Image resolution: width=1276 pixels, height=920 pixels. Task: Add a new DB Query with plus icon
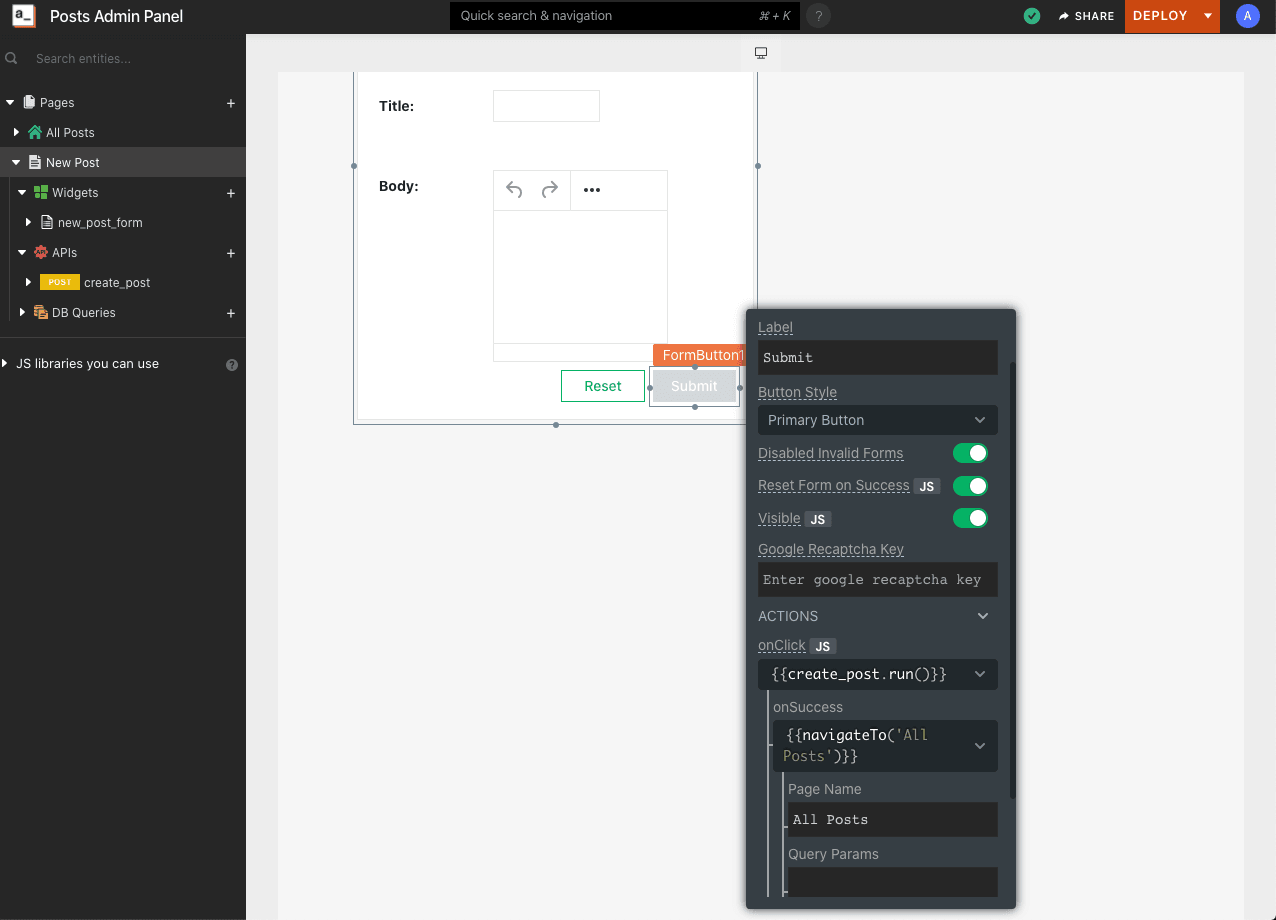[231, 313]
